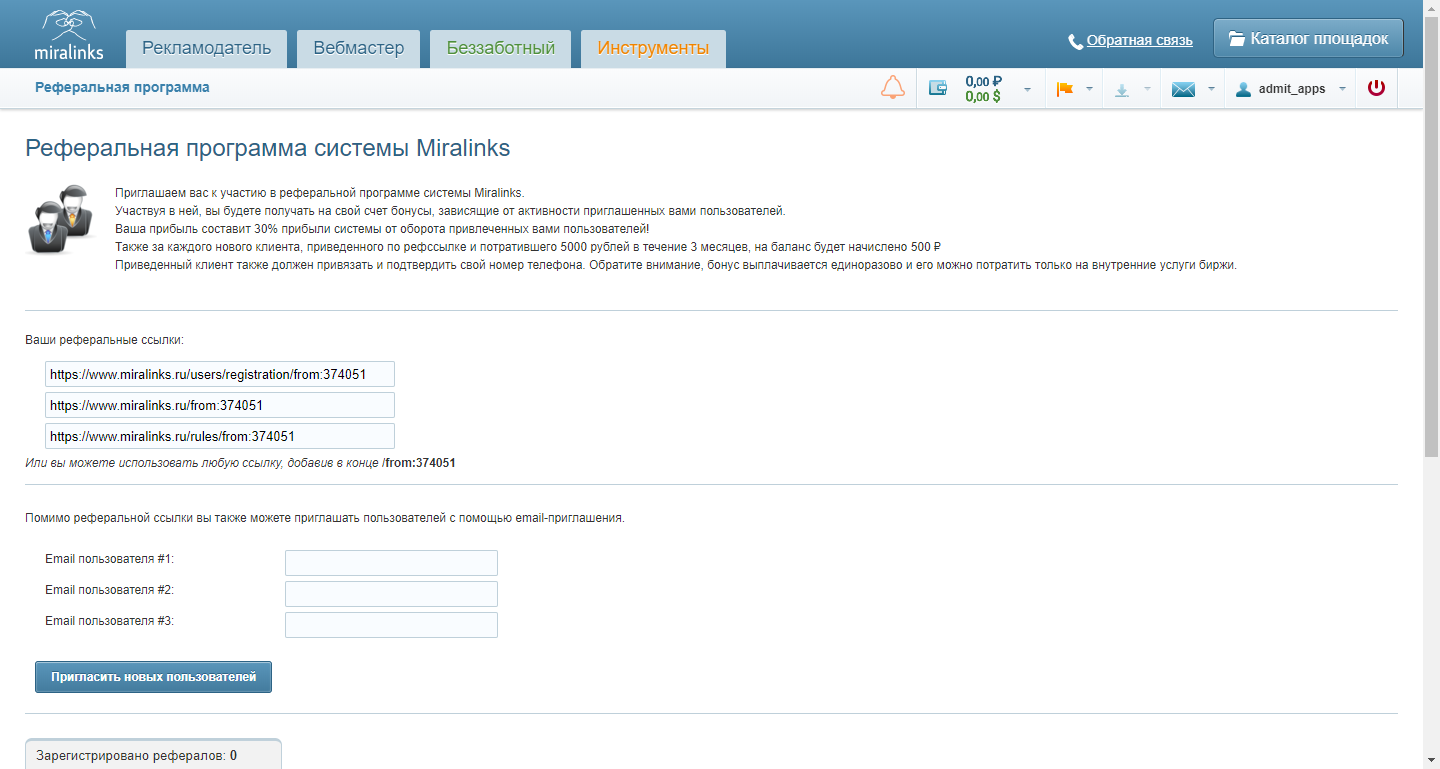The height and width of the screenshot is (769, 1440).
Task: Click the wallet balance icon
Action: click(x=938, y=88)
